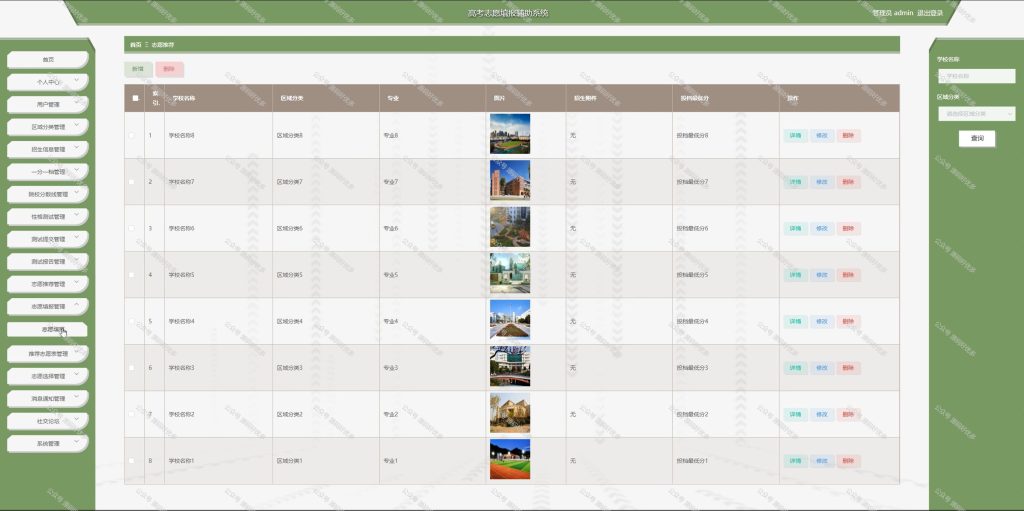Click the 新增 button above the table

pos(138,69)
